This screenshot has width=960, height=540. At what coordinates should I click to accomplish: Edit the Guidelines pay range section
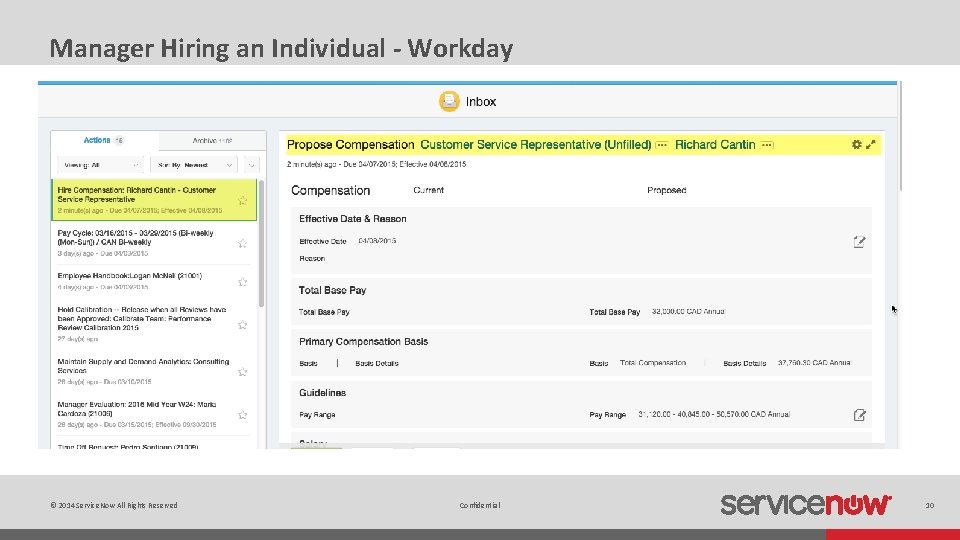tap(860, 415)
